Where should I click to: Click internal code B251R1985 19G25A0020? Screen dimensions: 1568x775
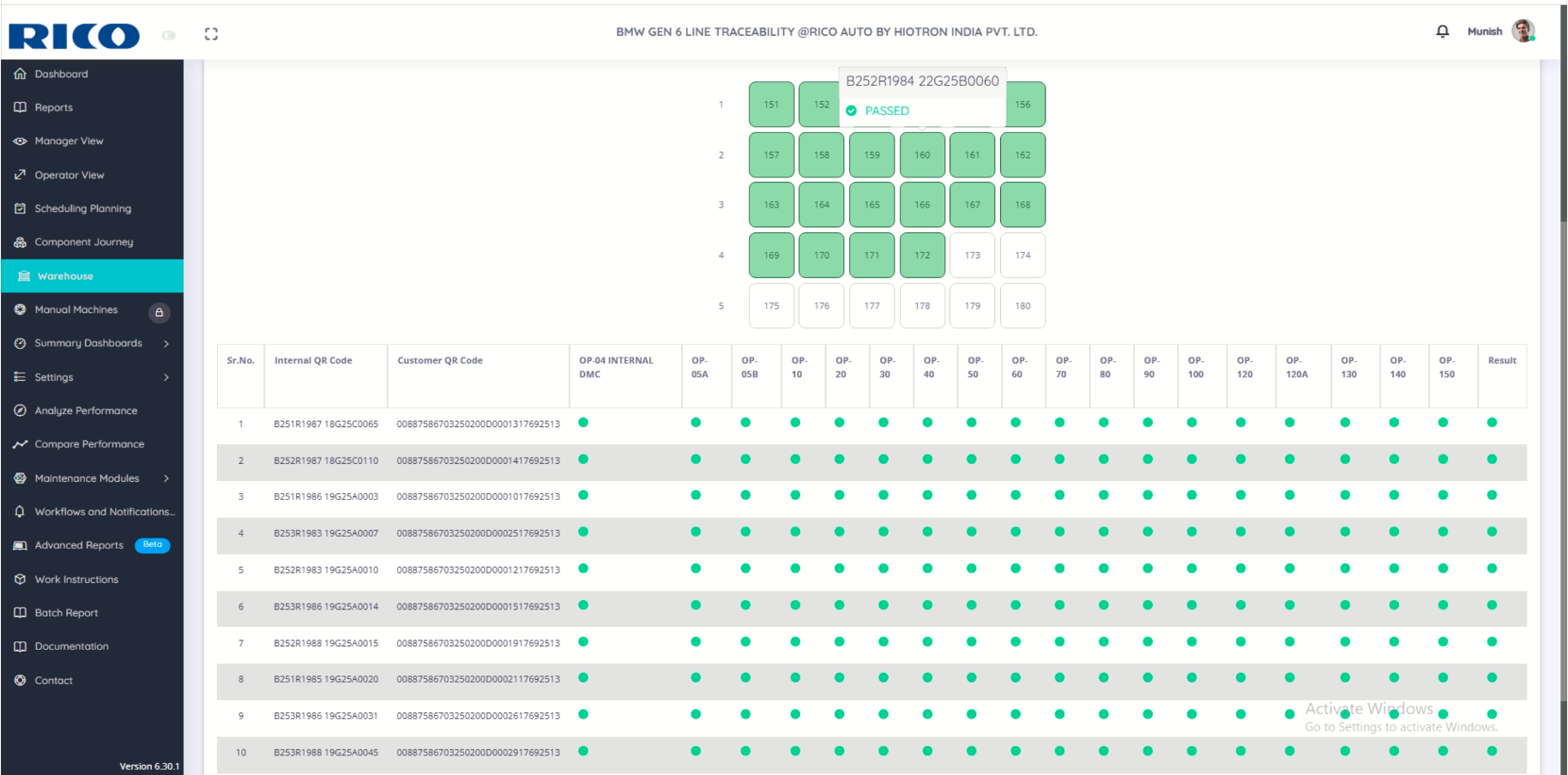(x=326, y=680)
